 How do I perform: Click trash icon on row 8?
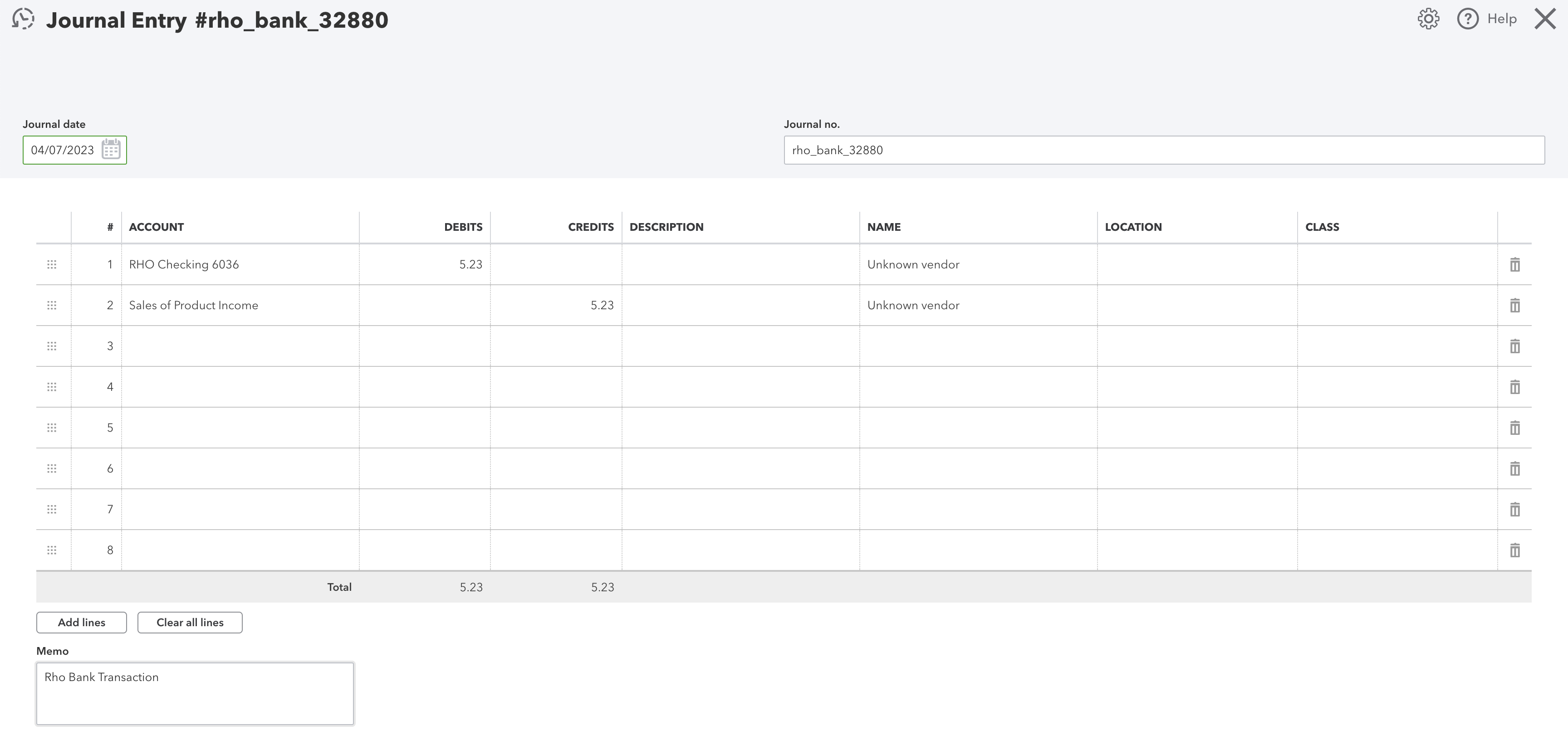[x=1514, y=550]
